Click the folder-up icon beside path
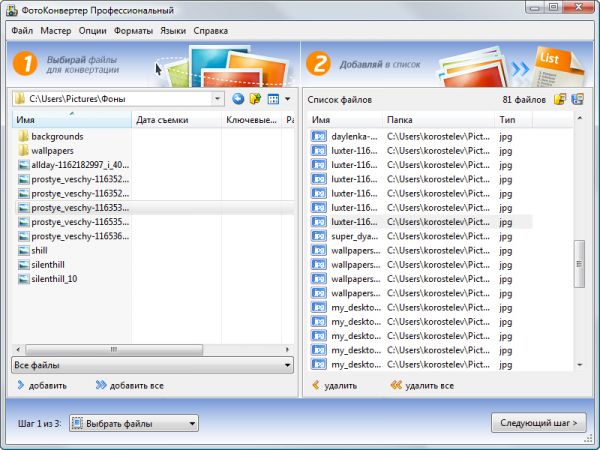 pos(255,99)
